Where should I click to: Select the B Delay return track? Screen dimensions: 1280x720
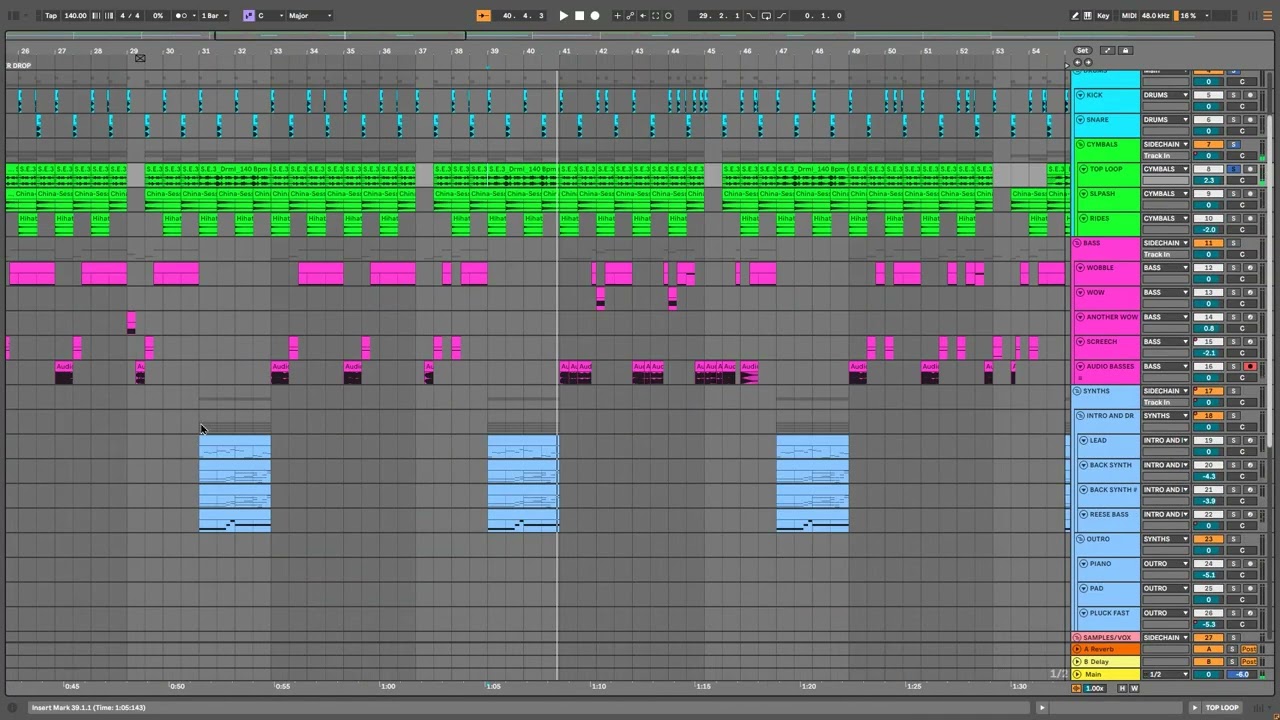[x=1105, y=662]
